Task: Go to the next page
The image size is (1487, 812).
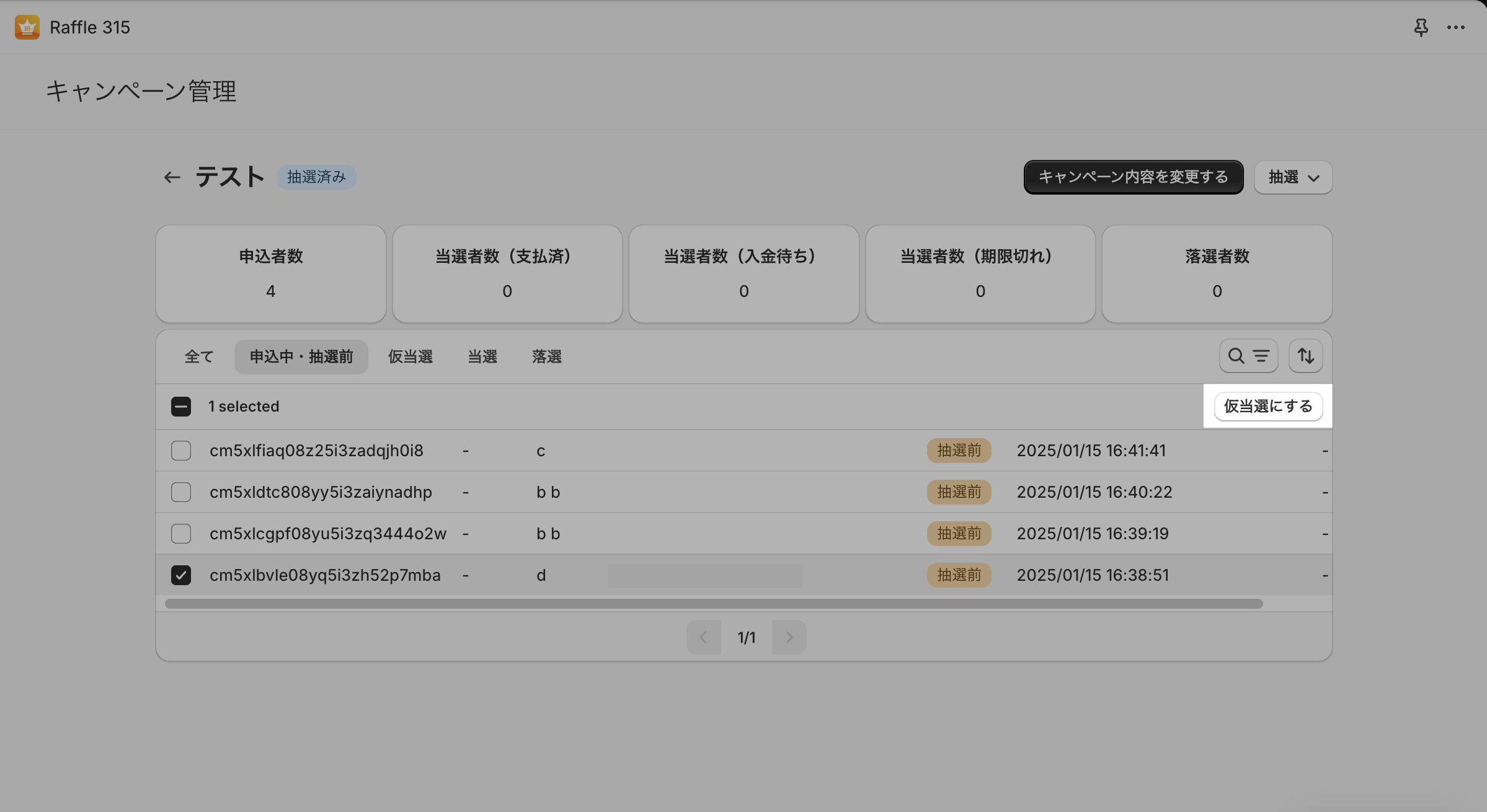Action: click(x=789, y=637)
